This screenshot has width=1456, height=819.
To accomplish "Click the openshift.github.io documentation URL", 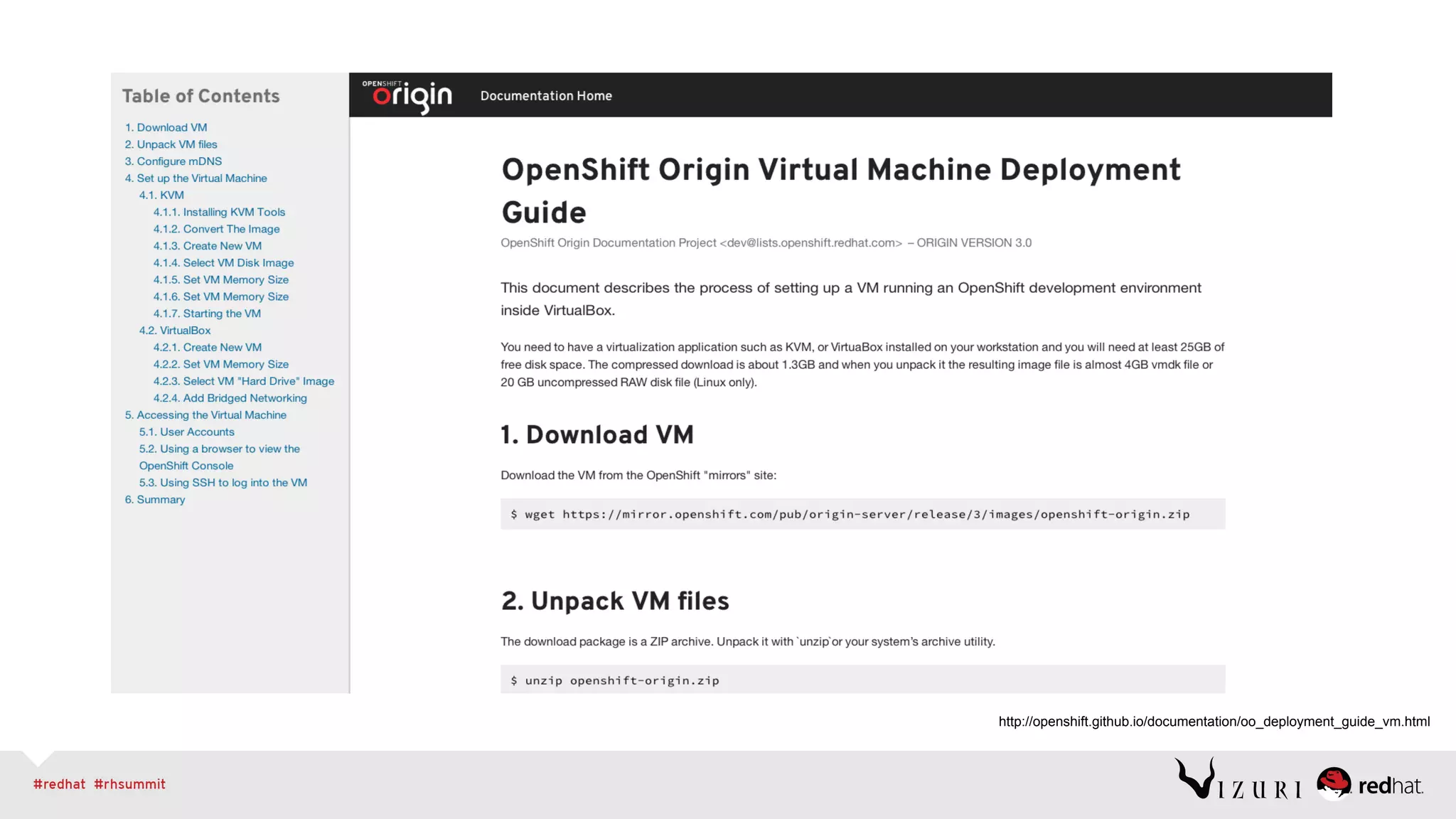I will pos(1214,722).
